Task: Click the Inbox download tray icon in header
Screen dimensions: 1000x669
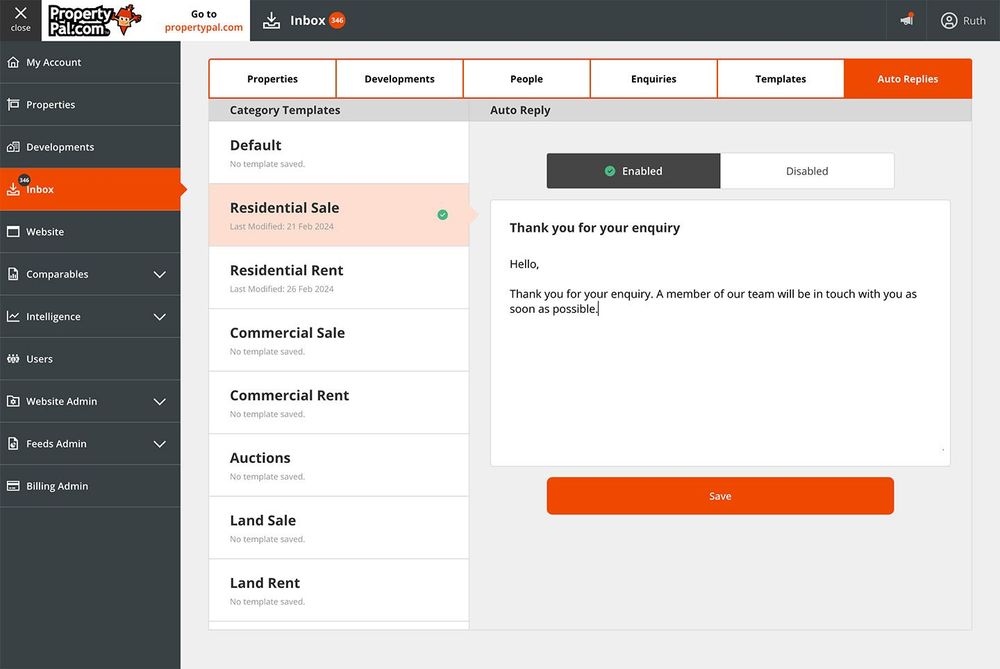Action: (272, 20)
